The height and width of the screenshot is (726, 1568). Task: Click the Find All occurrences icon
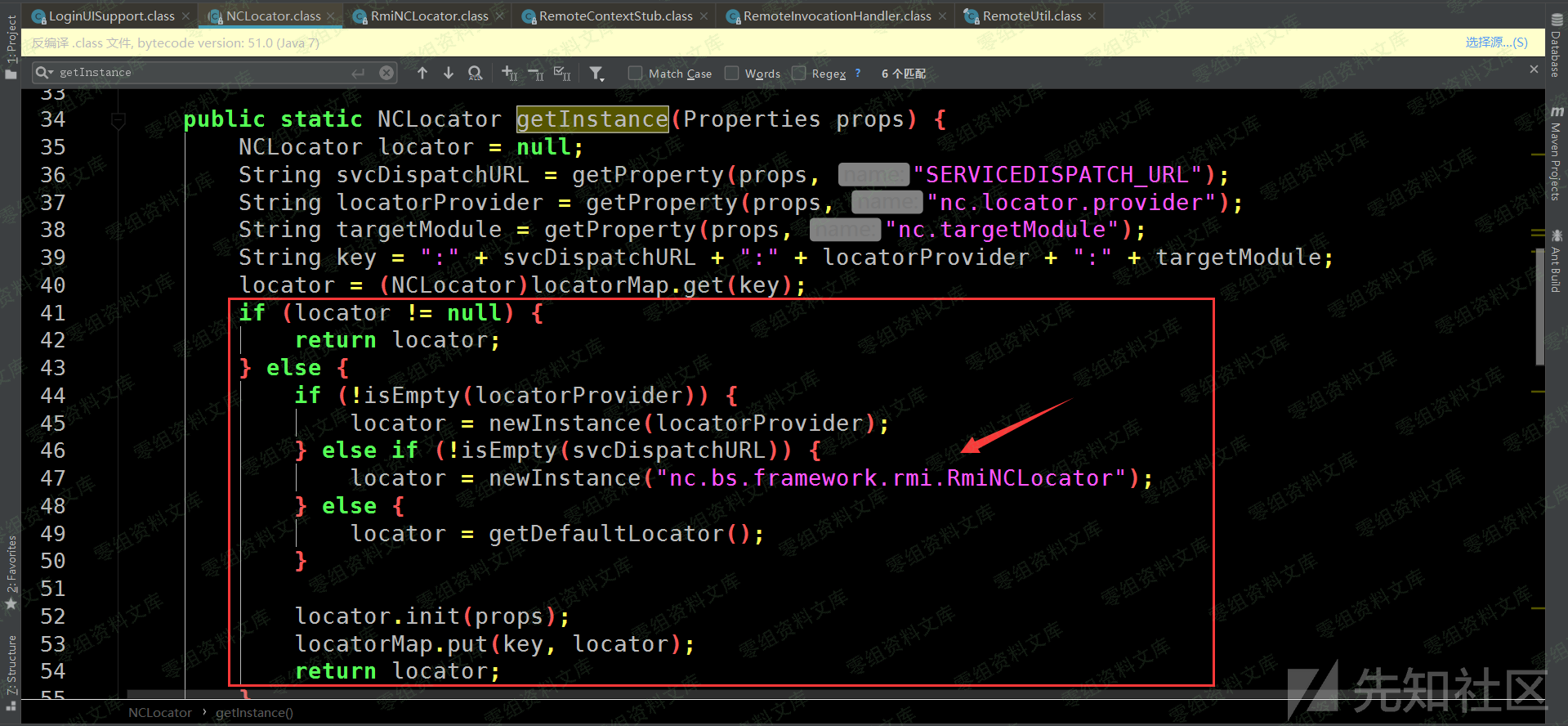pyautogui.click(x=475, y=74)
